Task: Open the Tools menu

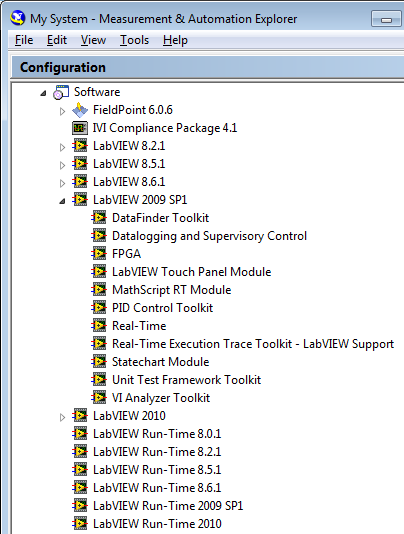Action: tap(135, 40)
